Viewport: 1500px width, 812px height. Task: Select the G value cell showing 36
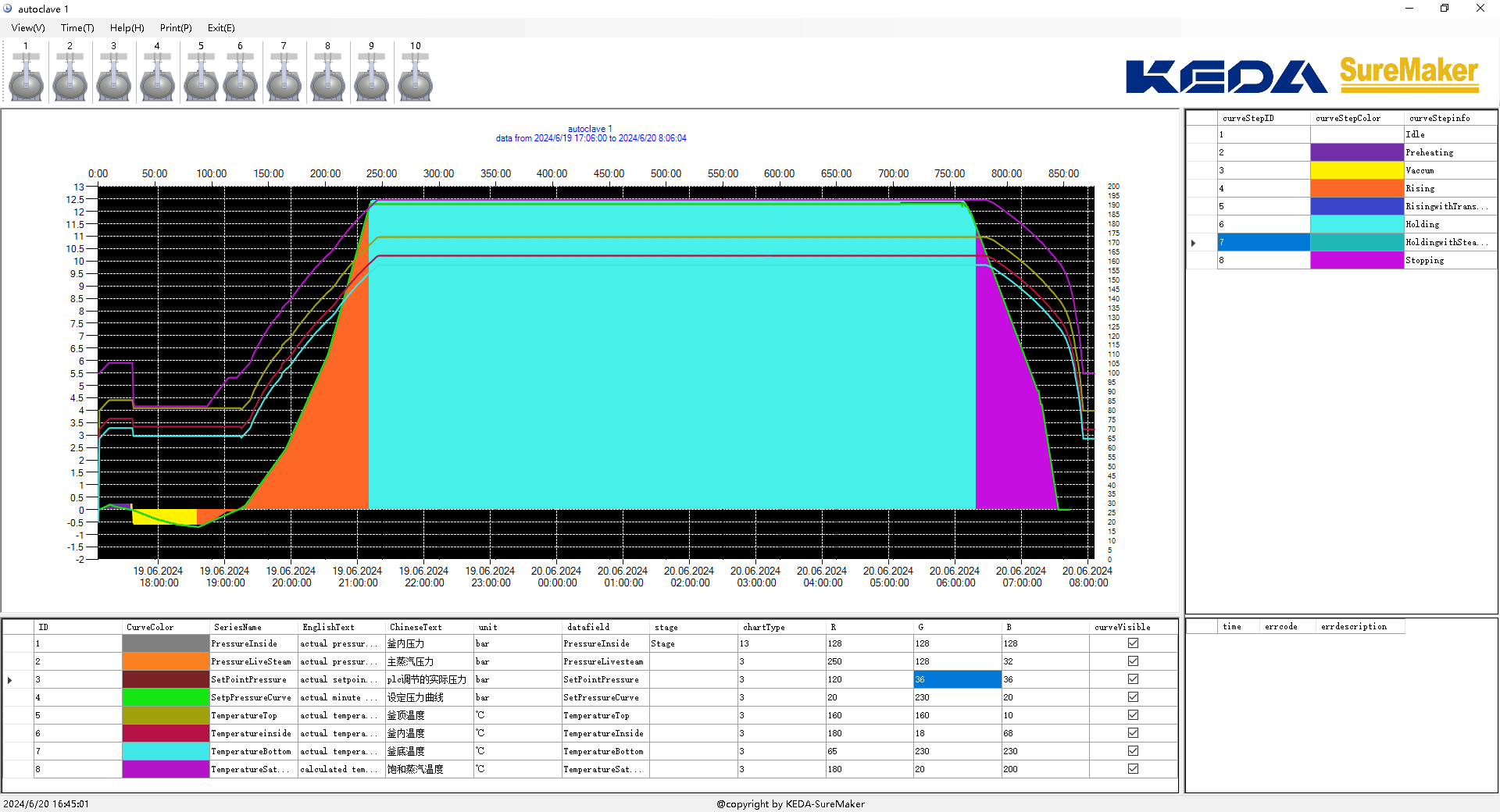(x=957, y=679)
